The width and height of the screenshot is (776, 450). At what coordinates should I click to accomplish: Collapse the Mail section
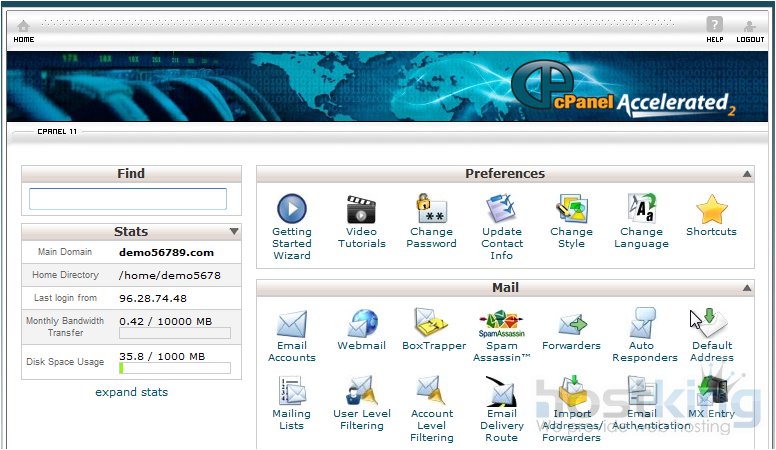747,288
